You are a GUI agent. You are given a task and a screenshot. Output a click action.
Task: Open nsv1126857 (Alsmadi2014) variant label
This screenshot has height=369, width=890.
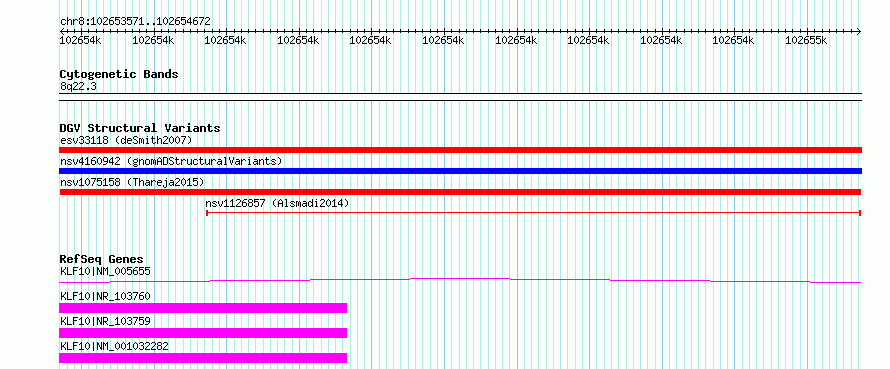pyautogui.click(x=278, y=203)
